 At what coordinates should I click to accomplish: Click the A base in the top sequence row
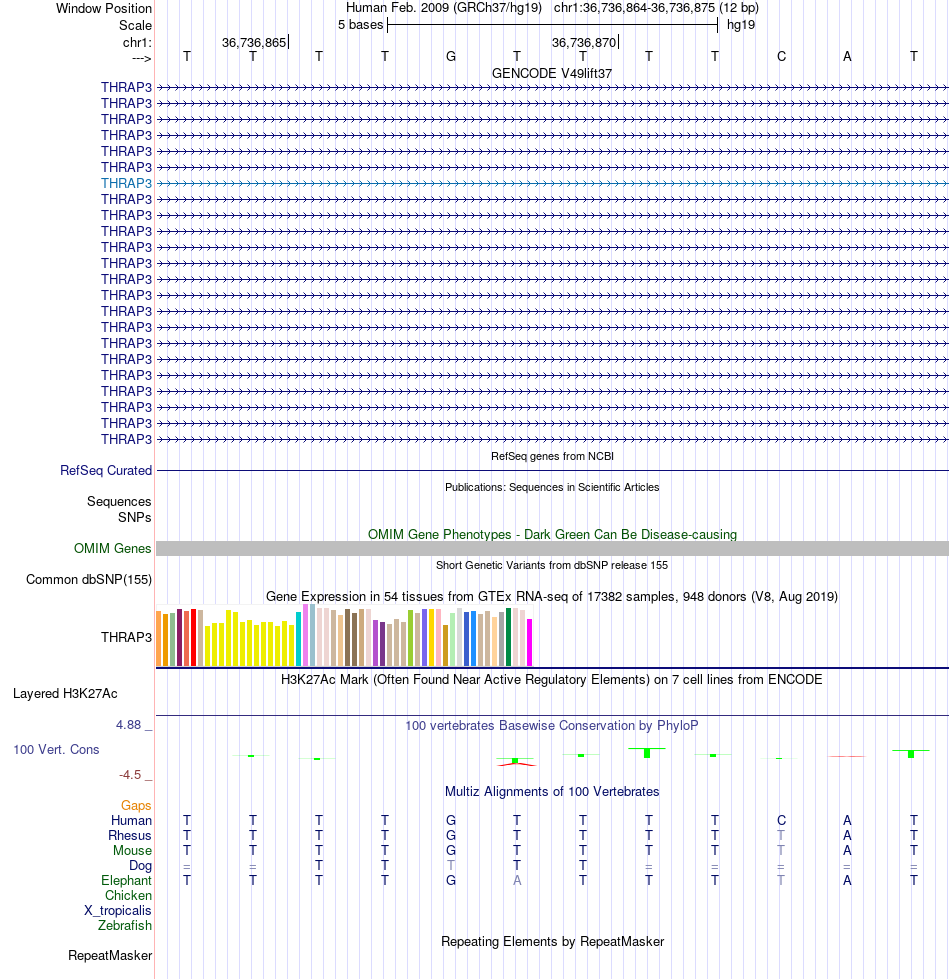point(847,57)
